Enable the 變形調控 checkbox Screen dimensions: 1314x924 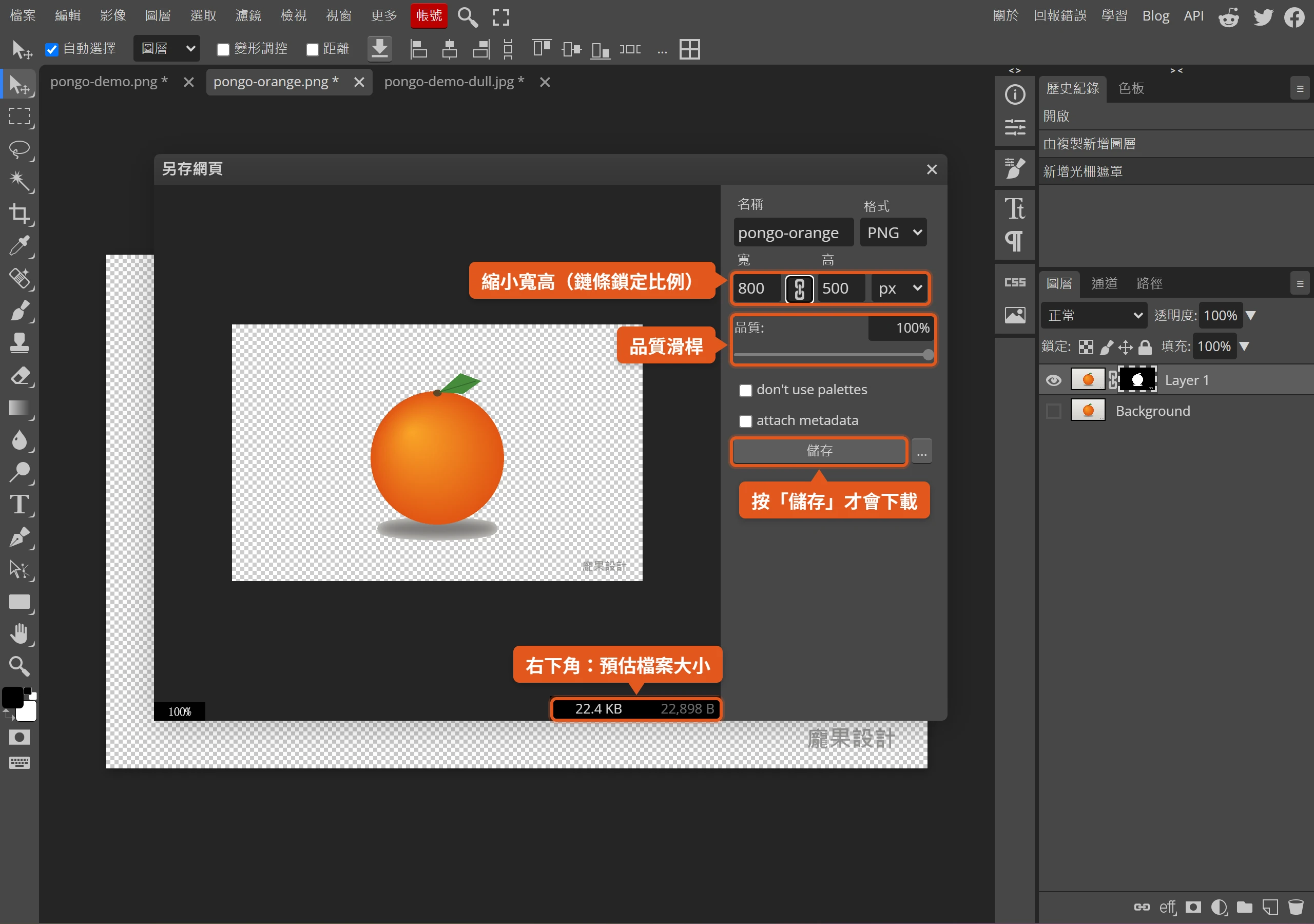pyautogui.click(x=223, y=49)
